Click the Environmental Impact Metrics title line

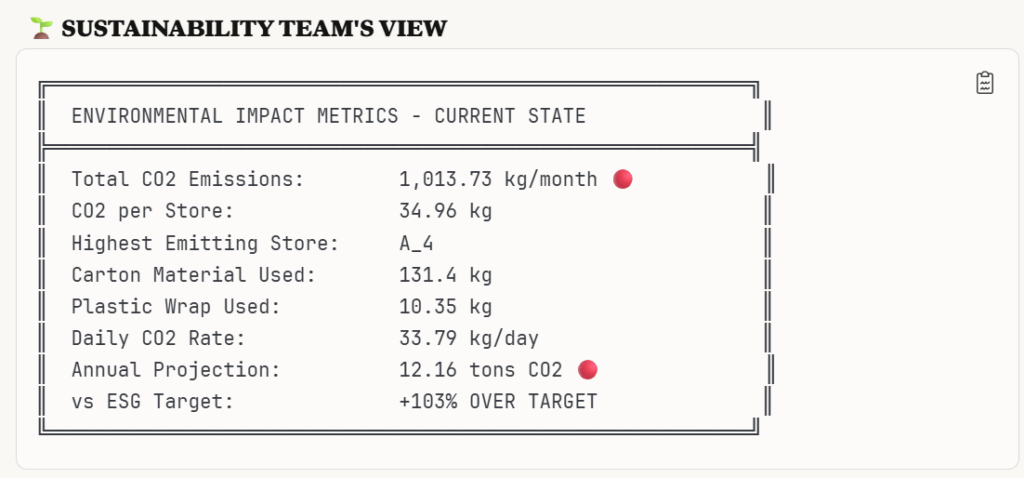coord(328,116)
